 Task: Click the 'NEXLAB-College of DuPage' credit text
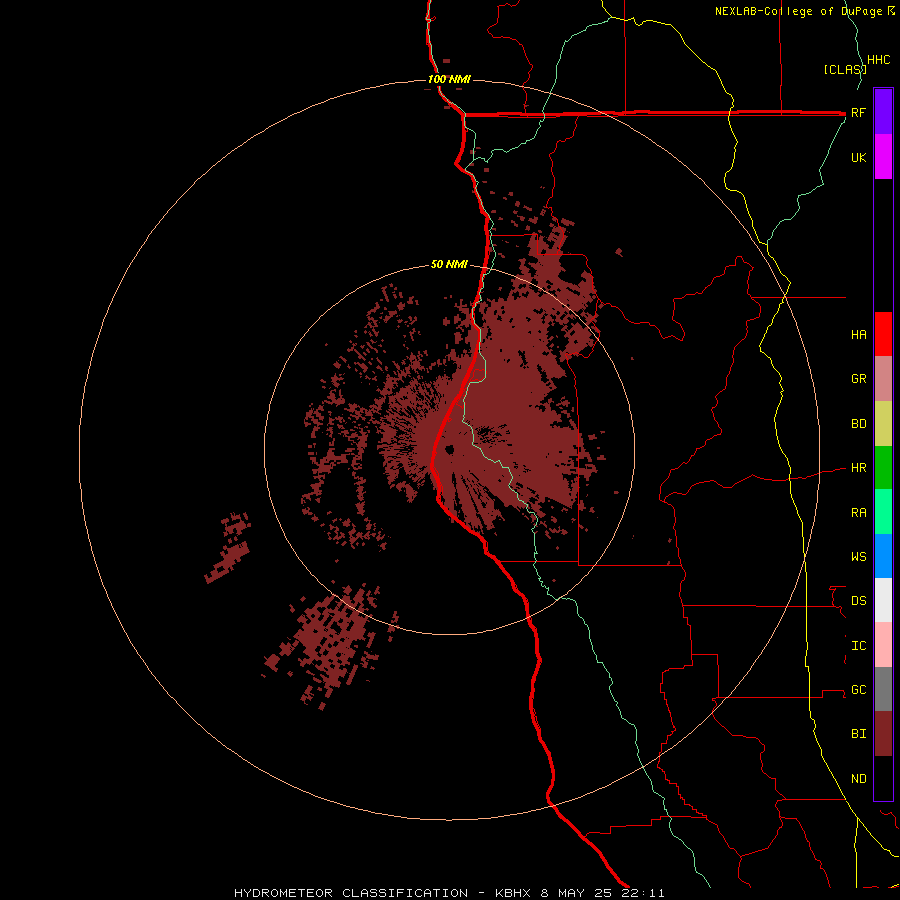[x=800, y=11]
